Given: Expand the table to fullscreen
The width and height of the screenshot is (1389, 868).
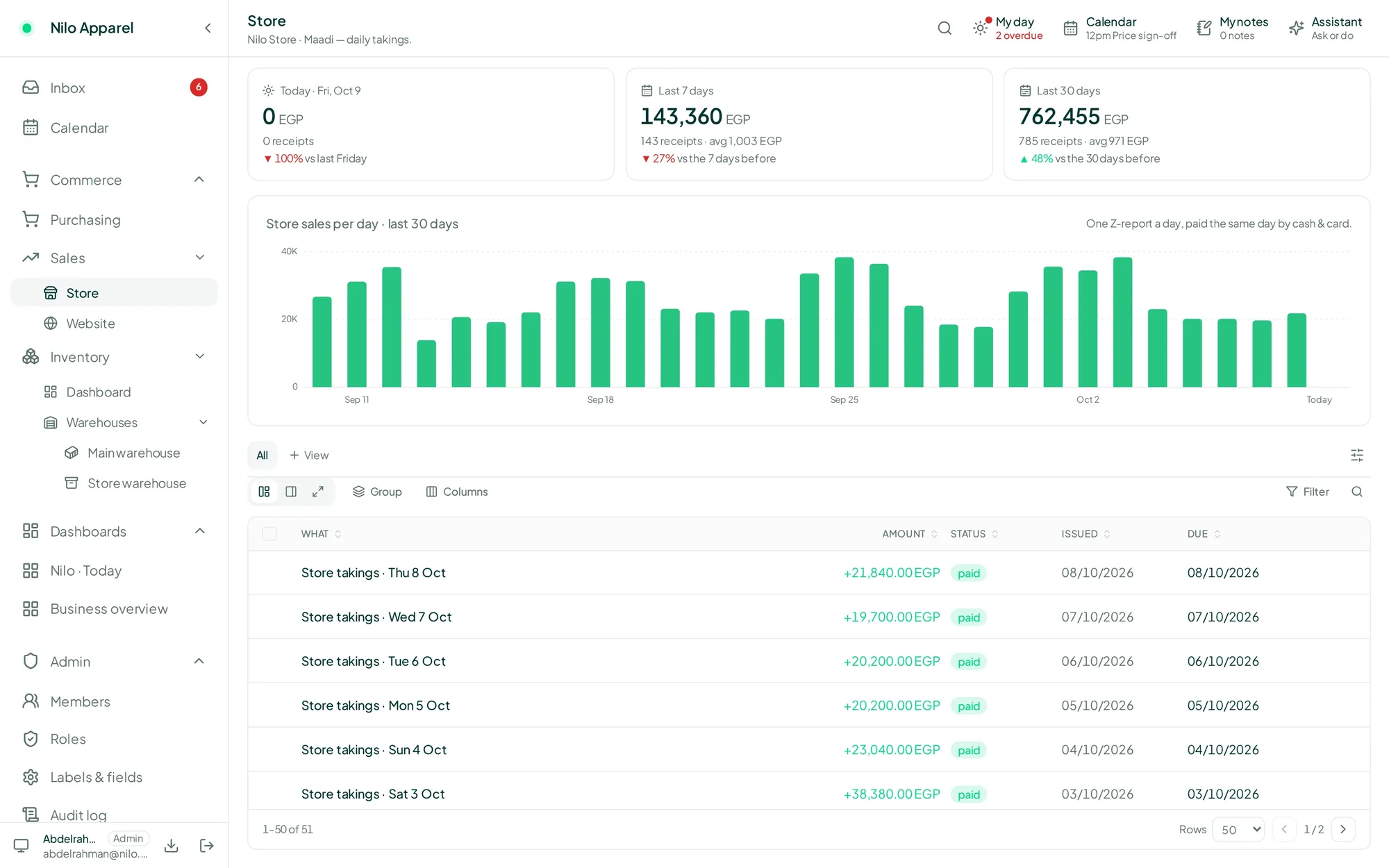Looking at the screenshot, I should 318,492.
